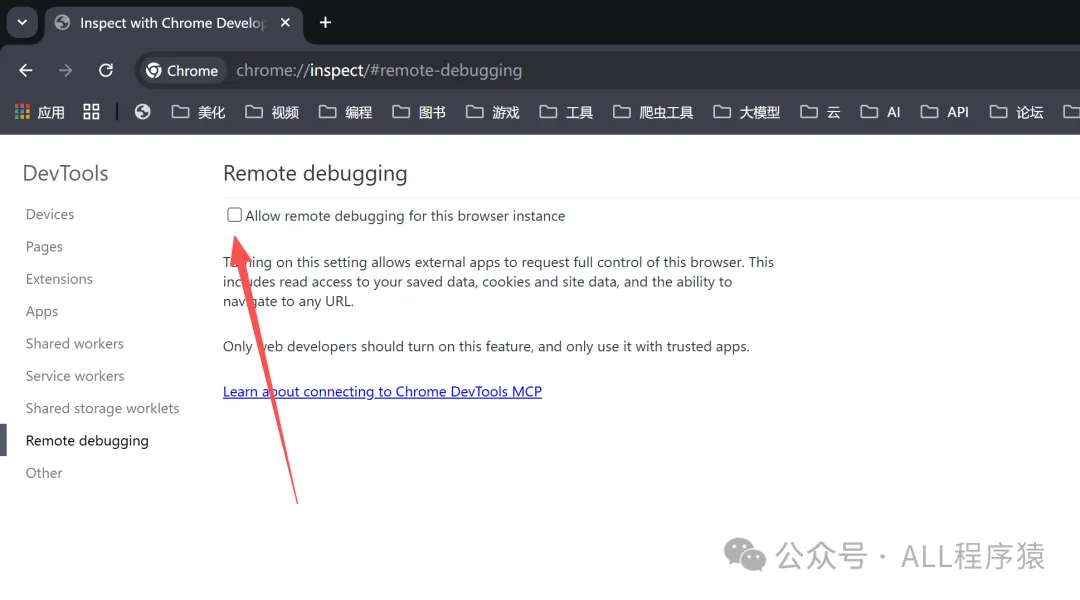The width and height of the screenshot is (1080, 600).
Task: Select Shared storage worklets in sidebar
Action: pos(103,408)
